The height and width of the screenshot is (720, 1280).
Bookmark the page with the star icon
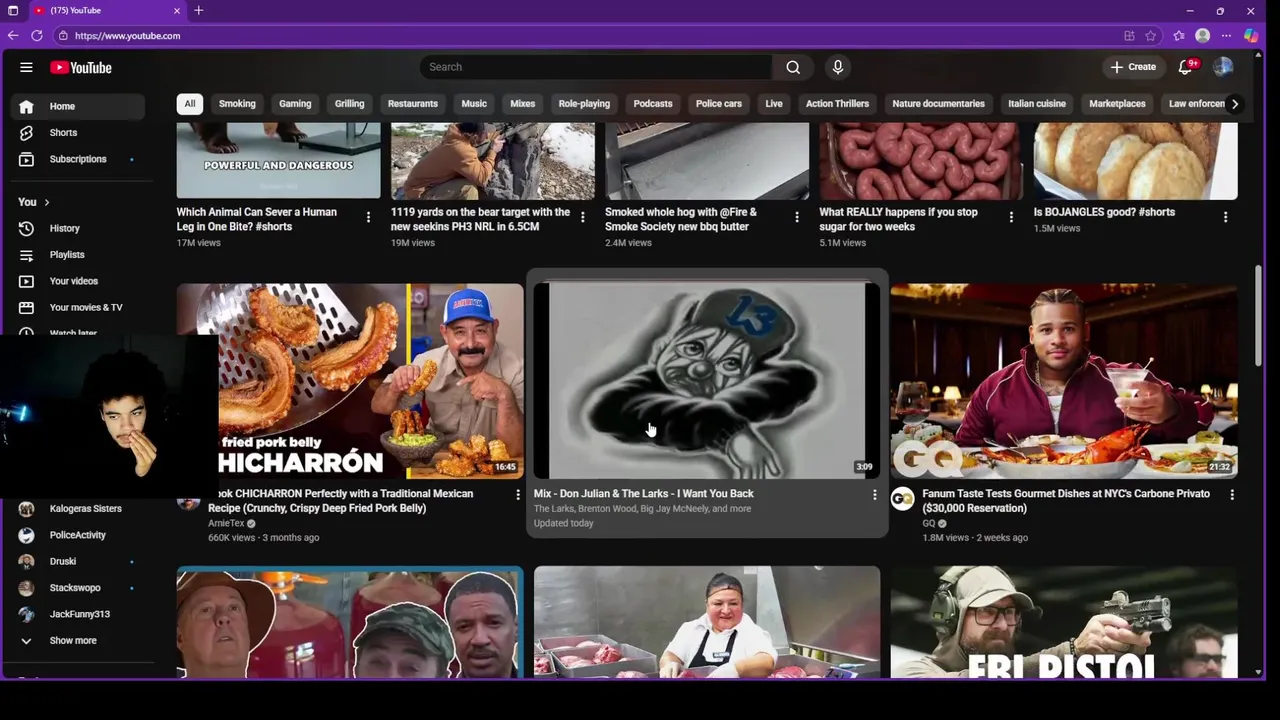pos(1151,35)
